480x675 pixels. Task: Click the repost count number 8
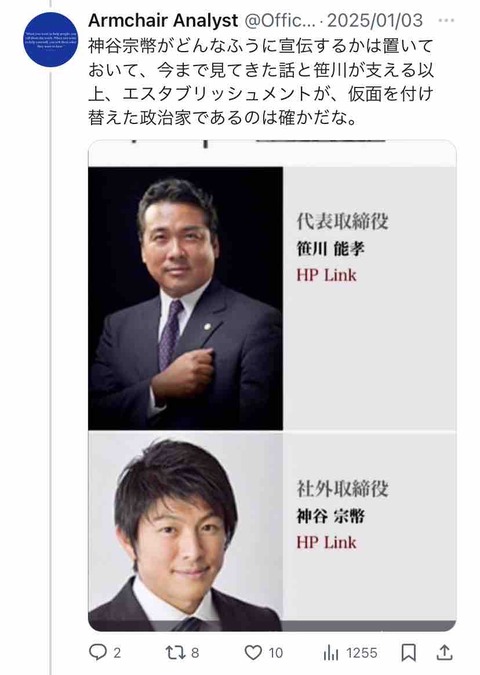click(195, 653)
